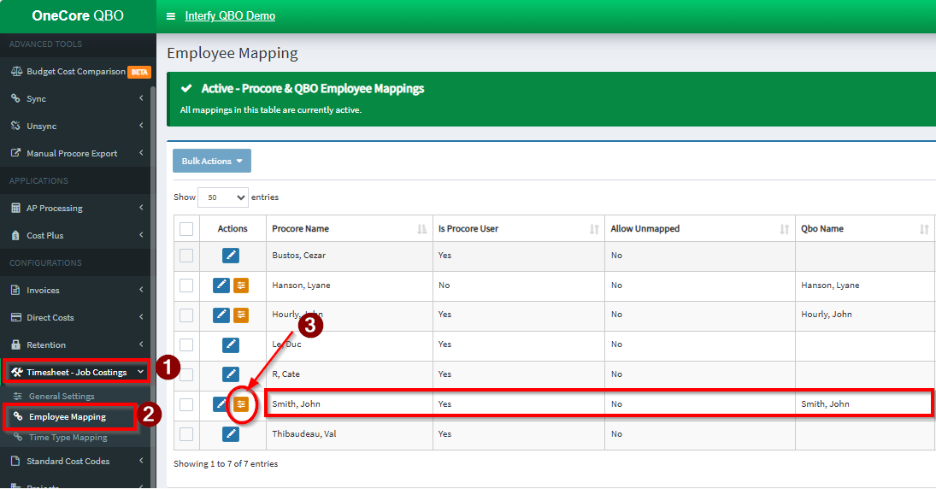Check the Le, Duc row checkbox
936x489 pixels.
(x=186, y=345)
